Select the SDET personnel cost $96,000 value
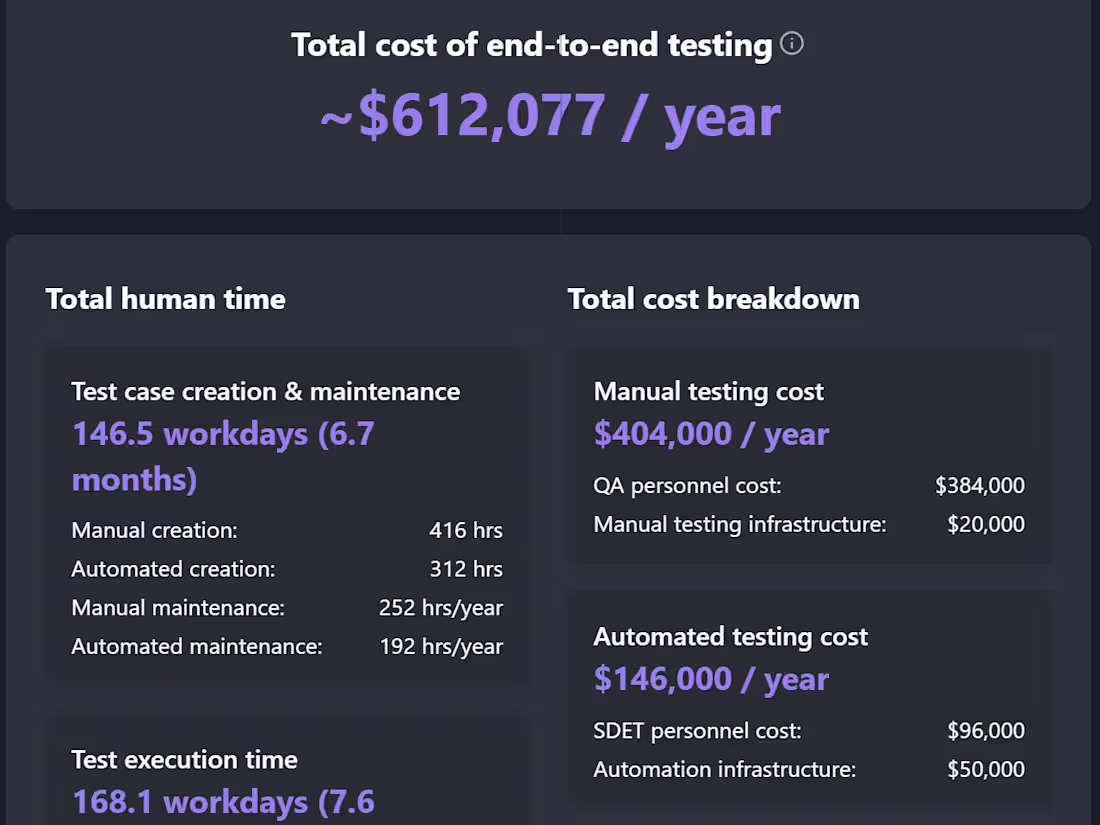1100x825 pixels. tap(986, 731)
